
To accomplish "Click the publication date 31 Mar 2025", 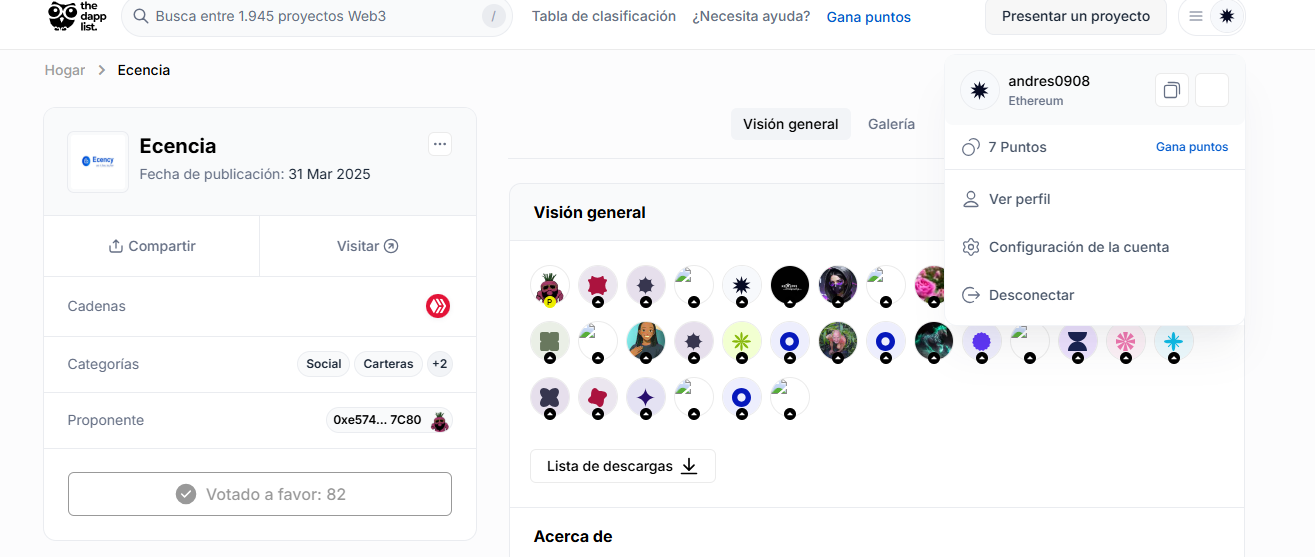I will point(329,174).
